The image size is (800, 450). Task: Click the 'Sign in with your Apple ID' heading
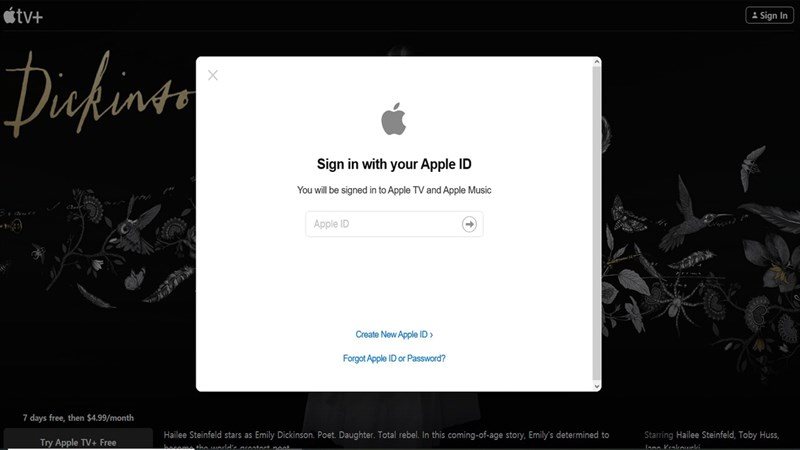point(394,164)
